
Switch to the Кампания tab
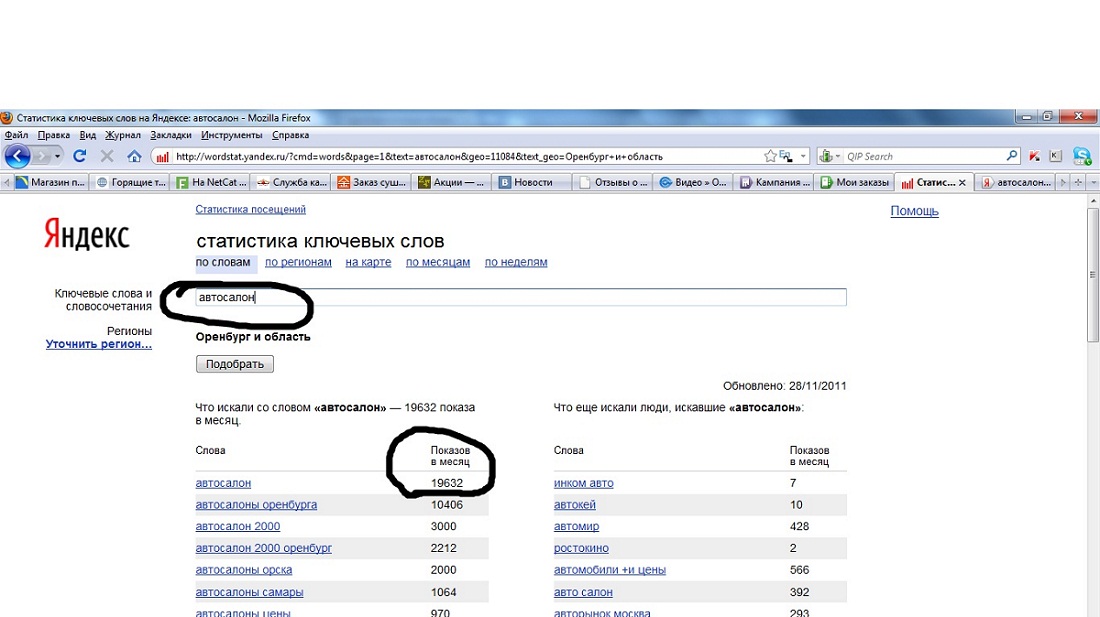pos(774,182)
